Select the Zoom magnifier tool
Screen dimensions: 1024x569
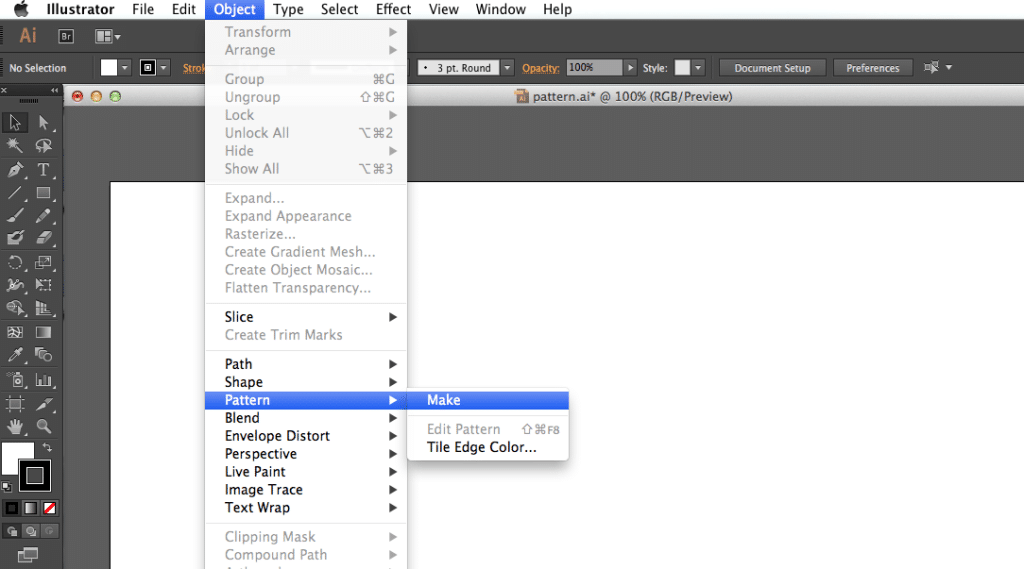pos(44,427)
